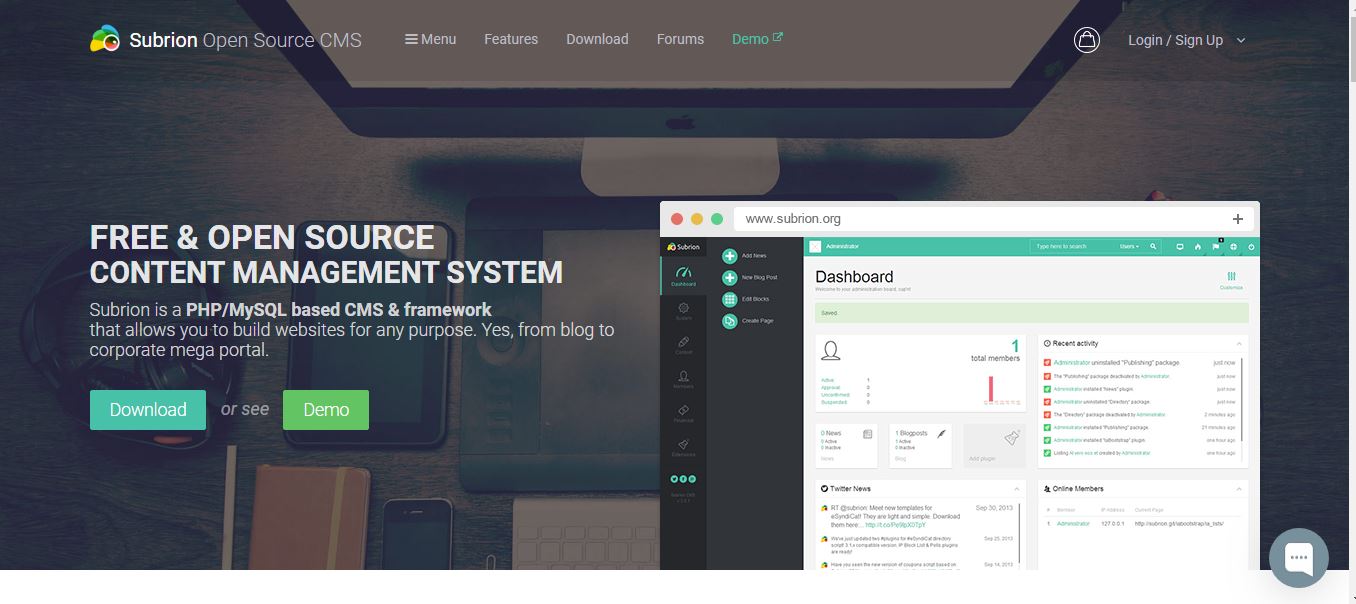
Task: Open the Users dropdown in admin search
Action: pyautogui.click(x=1129, y=246)
